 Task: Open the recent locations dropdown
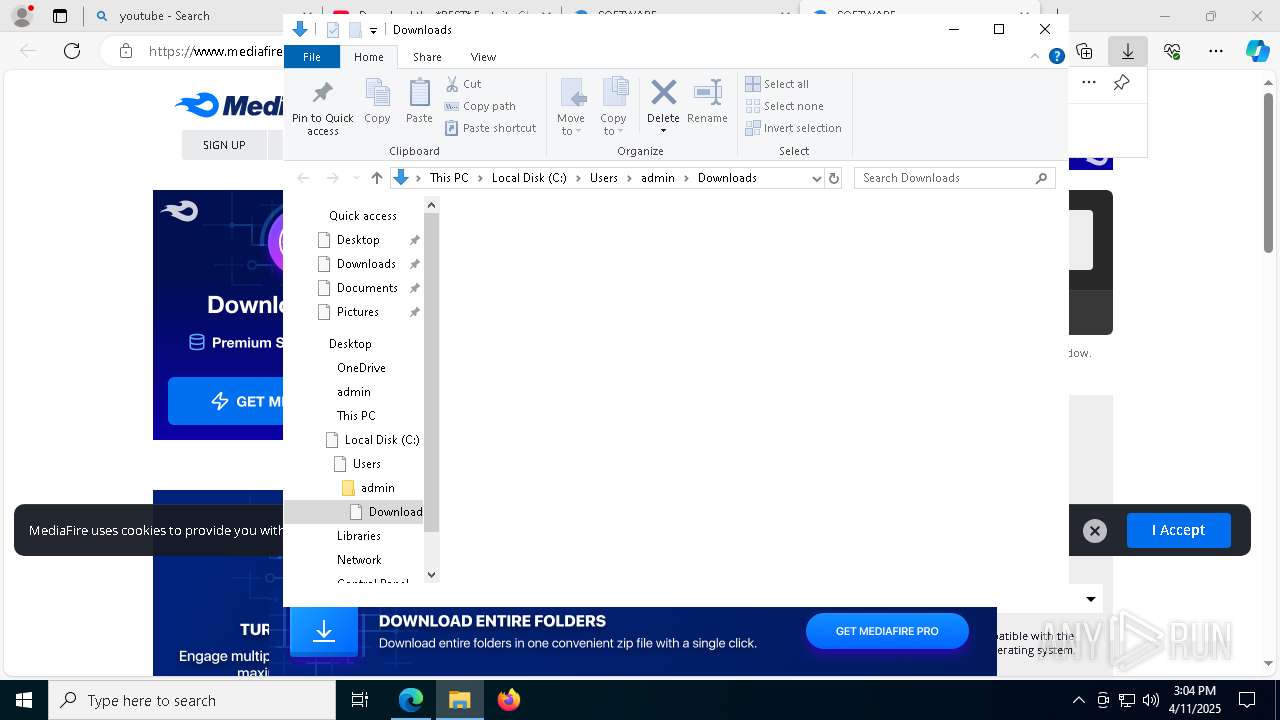[356, 178]
